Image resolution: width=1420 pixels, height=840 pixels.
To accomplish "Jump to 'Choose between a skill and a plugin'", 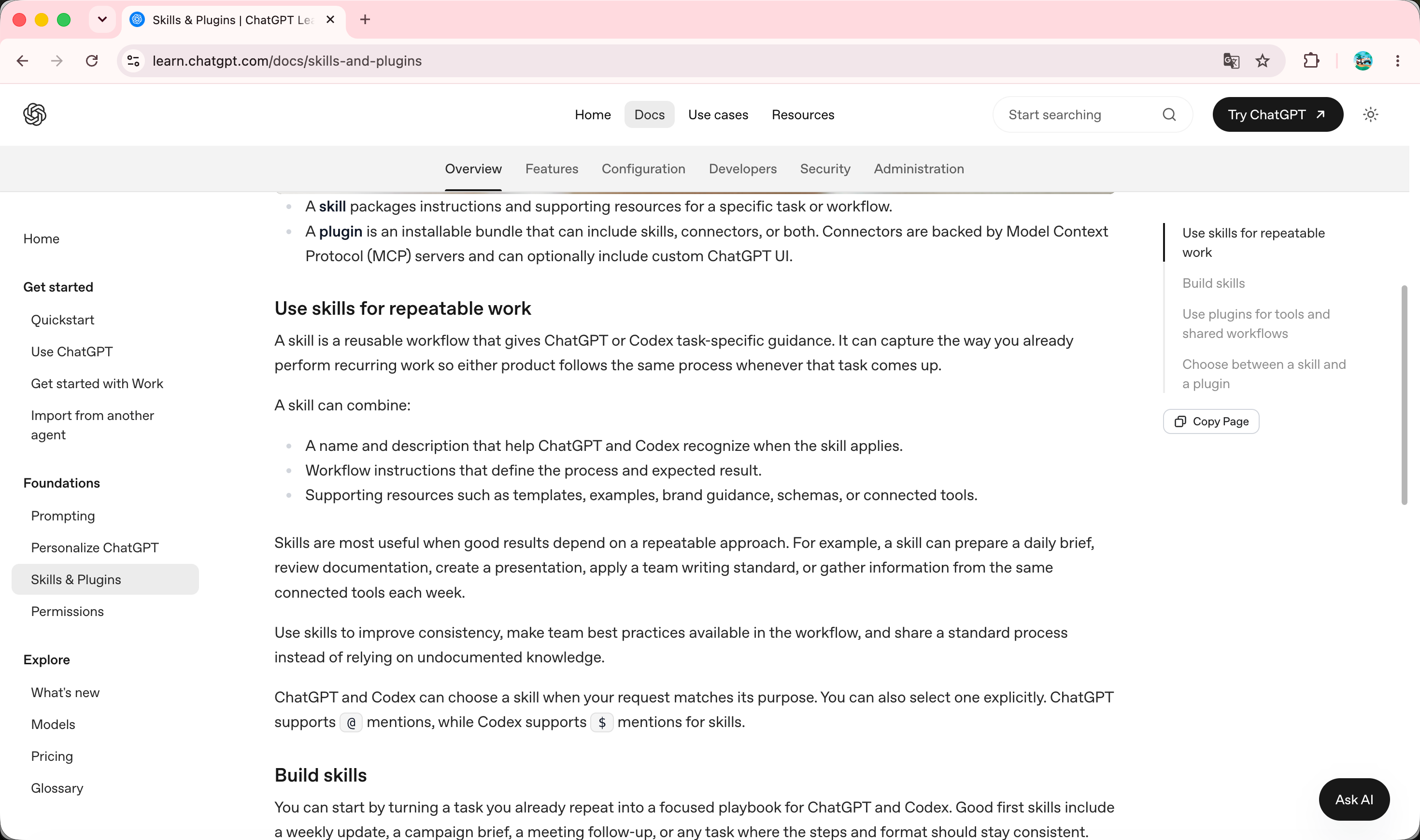I will 1264,374.
